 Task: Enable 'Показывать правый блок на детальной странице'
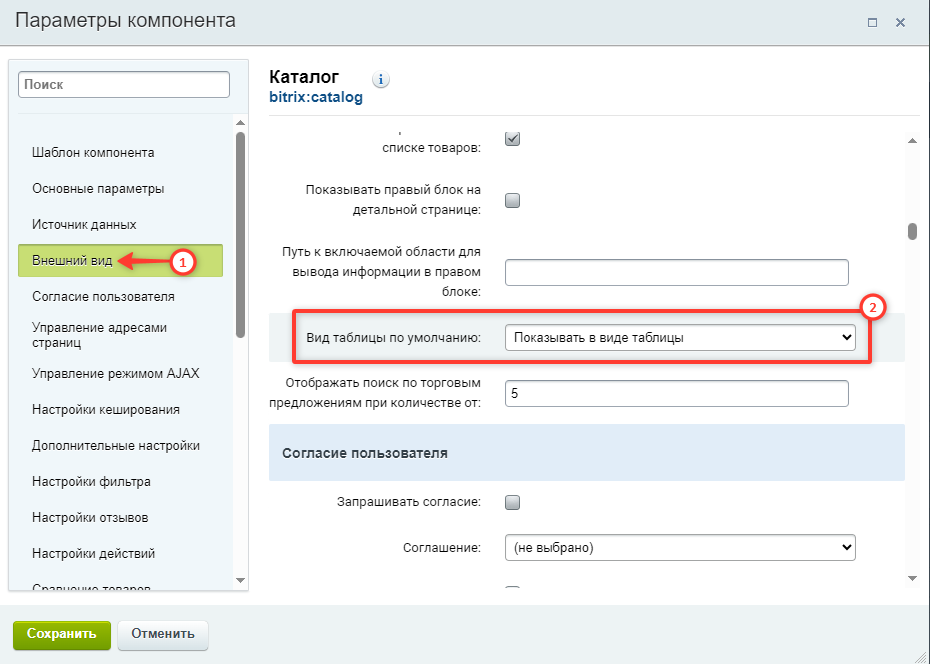512,200
